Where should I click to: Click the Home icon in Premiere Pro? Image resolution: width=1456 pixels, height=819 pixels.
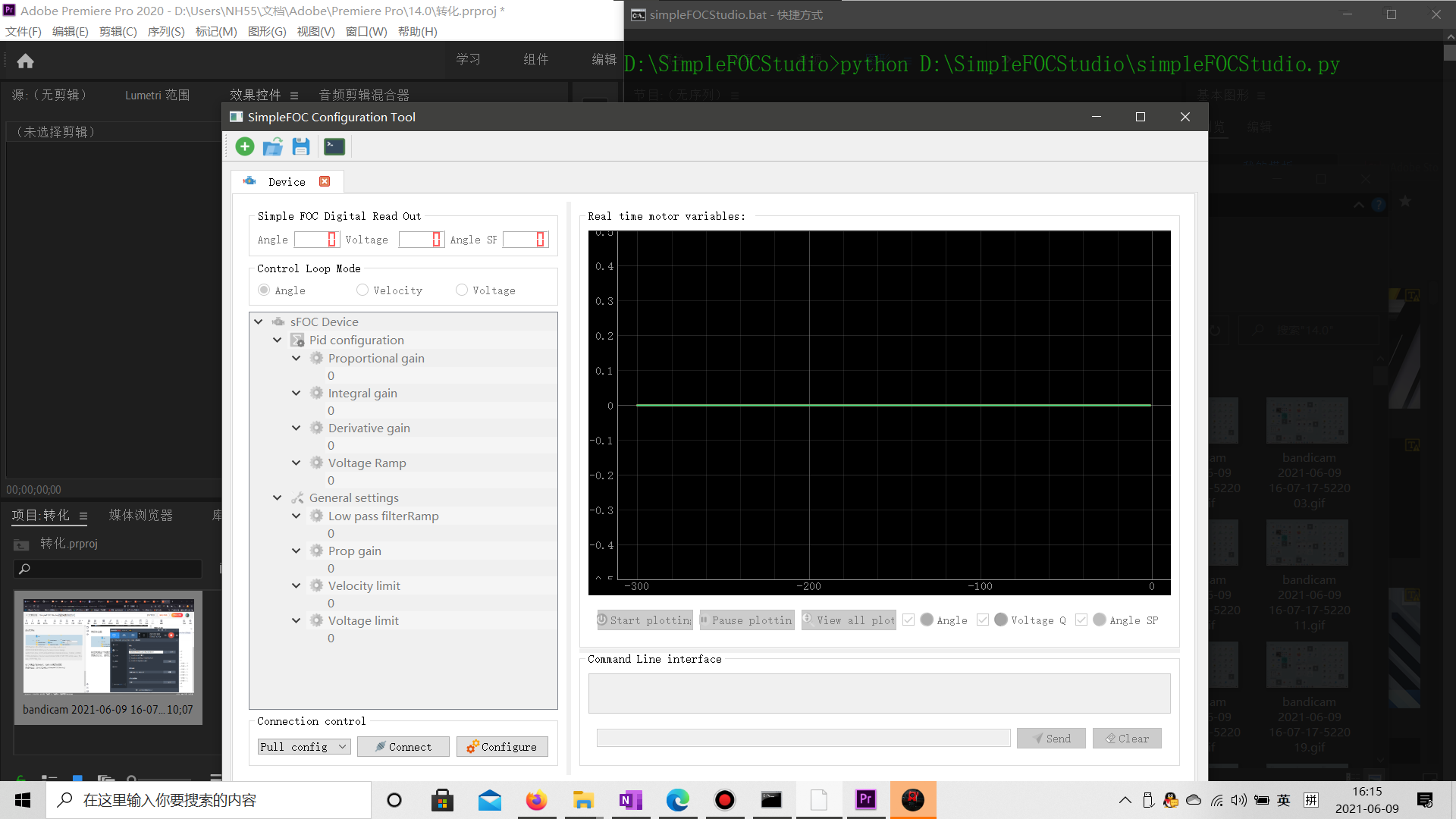click(x=25, y=61)
